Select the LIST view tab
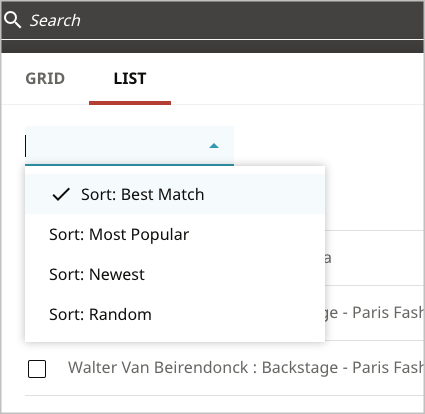The width and height of the screenshot is (425, 414). 130,79
